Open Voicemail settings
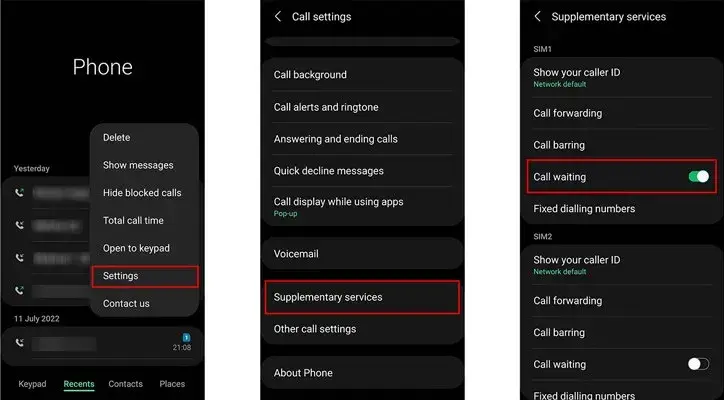Image resolution: width=724 pixels, height=400 pixels. 362,254
